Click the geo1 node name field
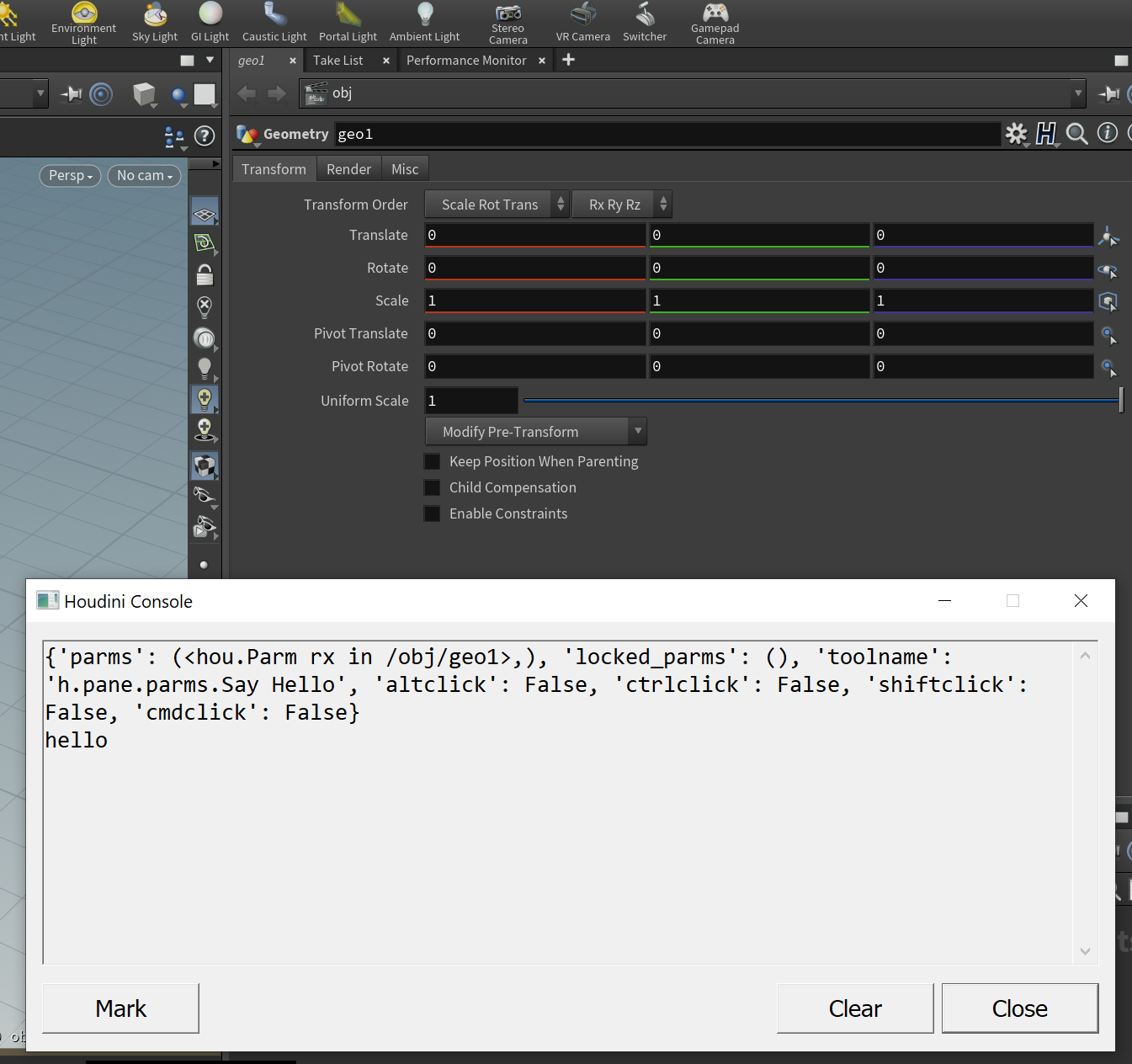The image size is (1132, 1064). point(667,134)
